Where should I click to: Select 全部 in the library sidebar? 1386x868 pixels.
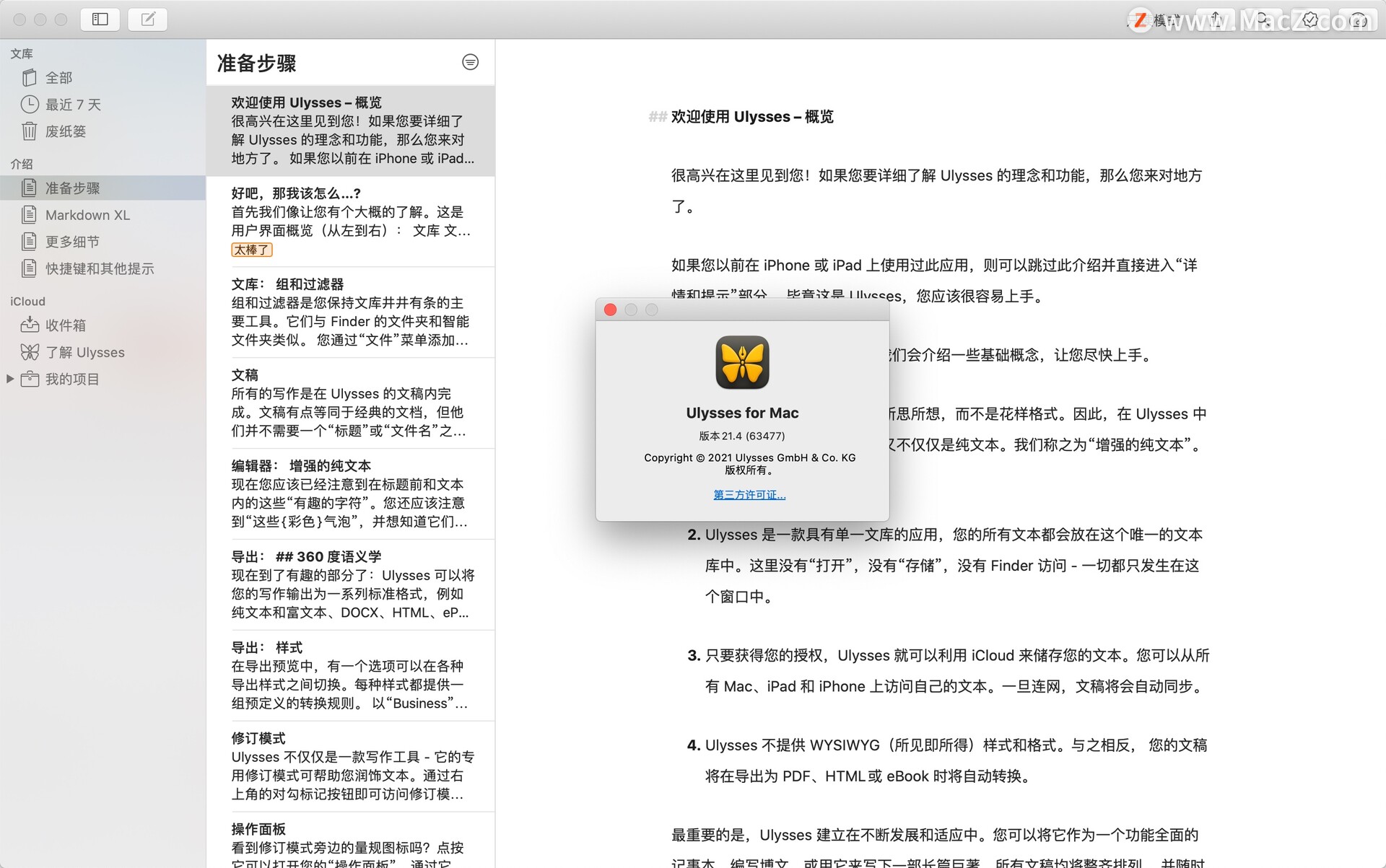pos(103,77)
